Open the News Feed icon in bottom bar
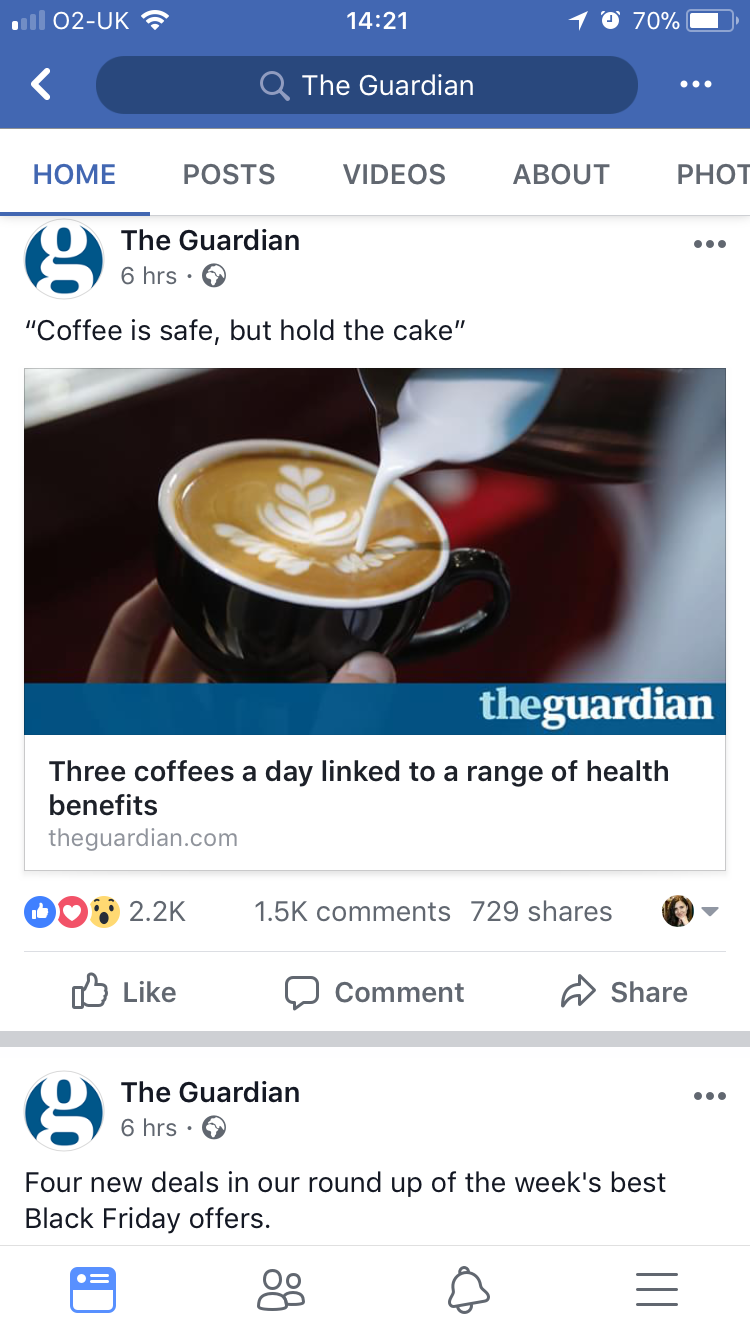750x1334 pixels. pos(93,1289)
